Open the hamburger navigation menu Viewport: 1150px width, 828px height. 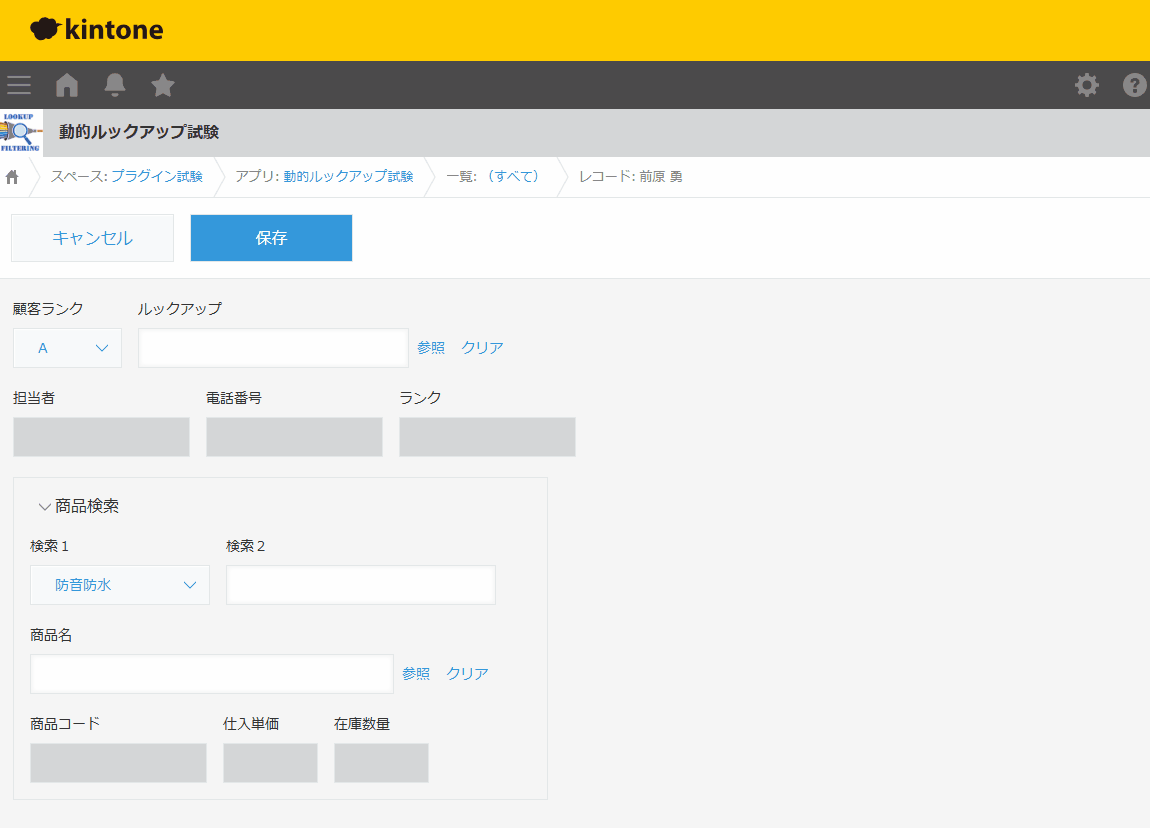[19, 85]
